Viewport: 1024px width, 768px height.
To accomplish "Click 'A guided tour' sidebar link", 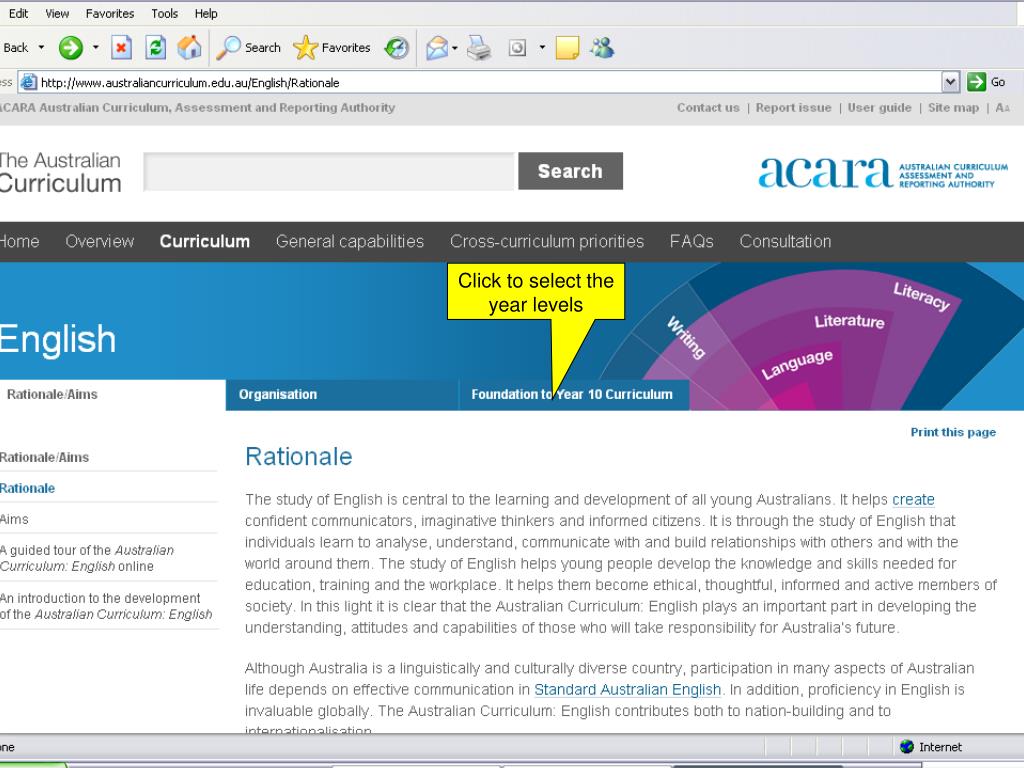I will (87, 558).
